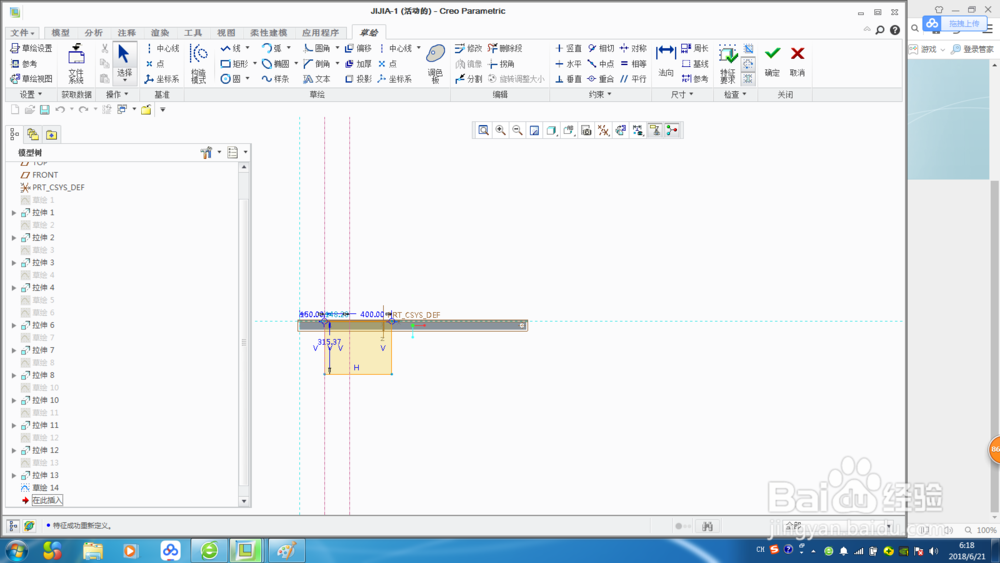Toggle model tree panel from status bar
The width and height of the screenshot is (1000, 563).
coord(13,525)
